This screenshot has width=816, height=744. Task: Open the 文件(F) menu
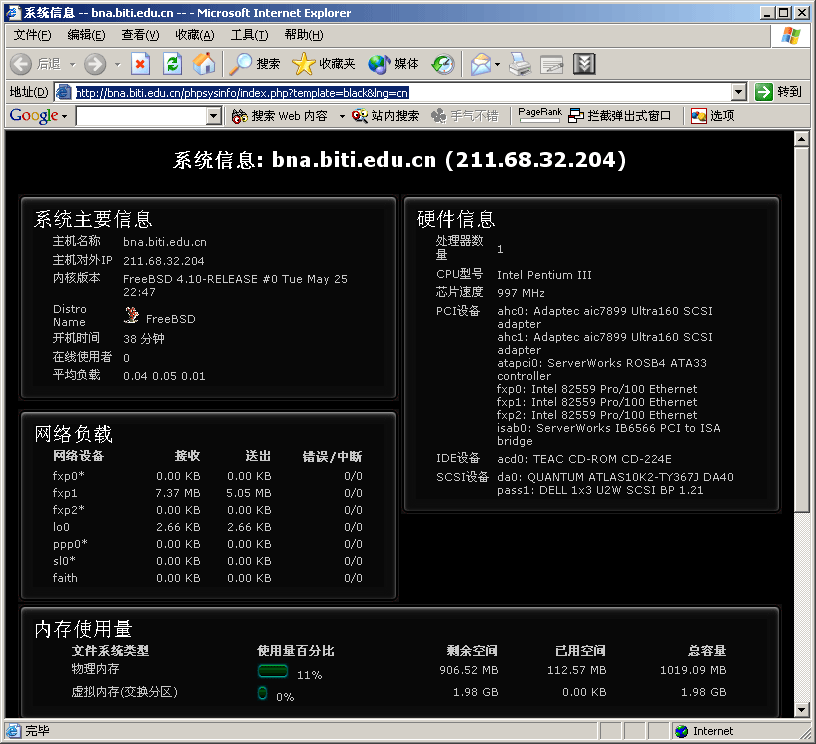[x=32, y=35]
